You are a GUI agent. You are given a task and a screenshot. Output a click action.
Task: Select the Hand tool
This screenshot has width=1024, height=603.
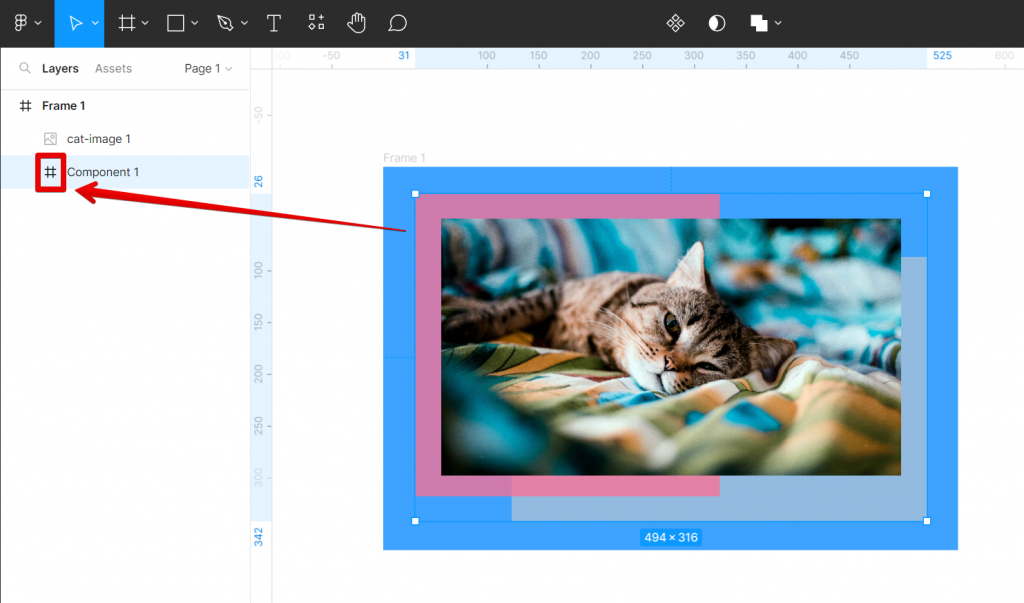point(356,22)
